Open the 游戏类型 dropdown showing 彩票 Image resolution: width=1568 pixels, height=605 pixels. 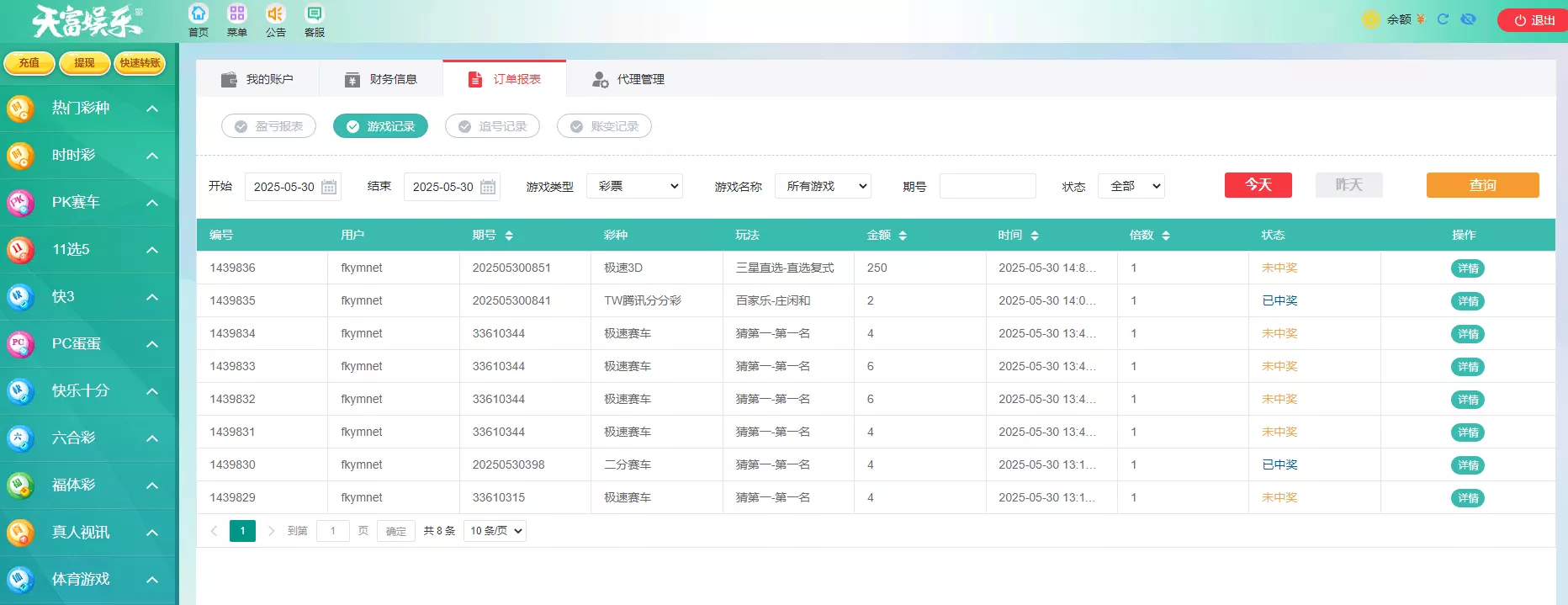coord(634,186)
